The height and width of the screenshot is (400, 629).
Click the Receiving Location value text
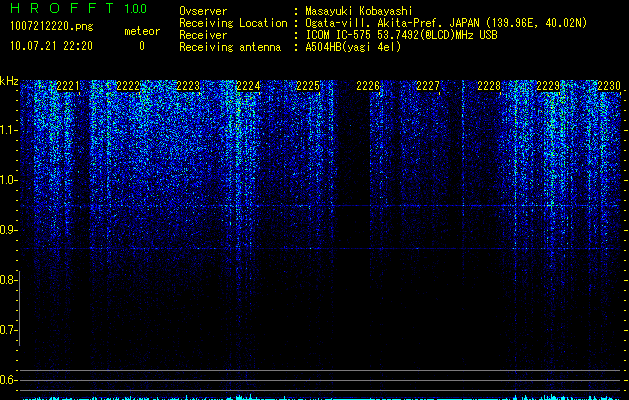coord(446,23)
